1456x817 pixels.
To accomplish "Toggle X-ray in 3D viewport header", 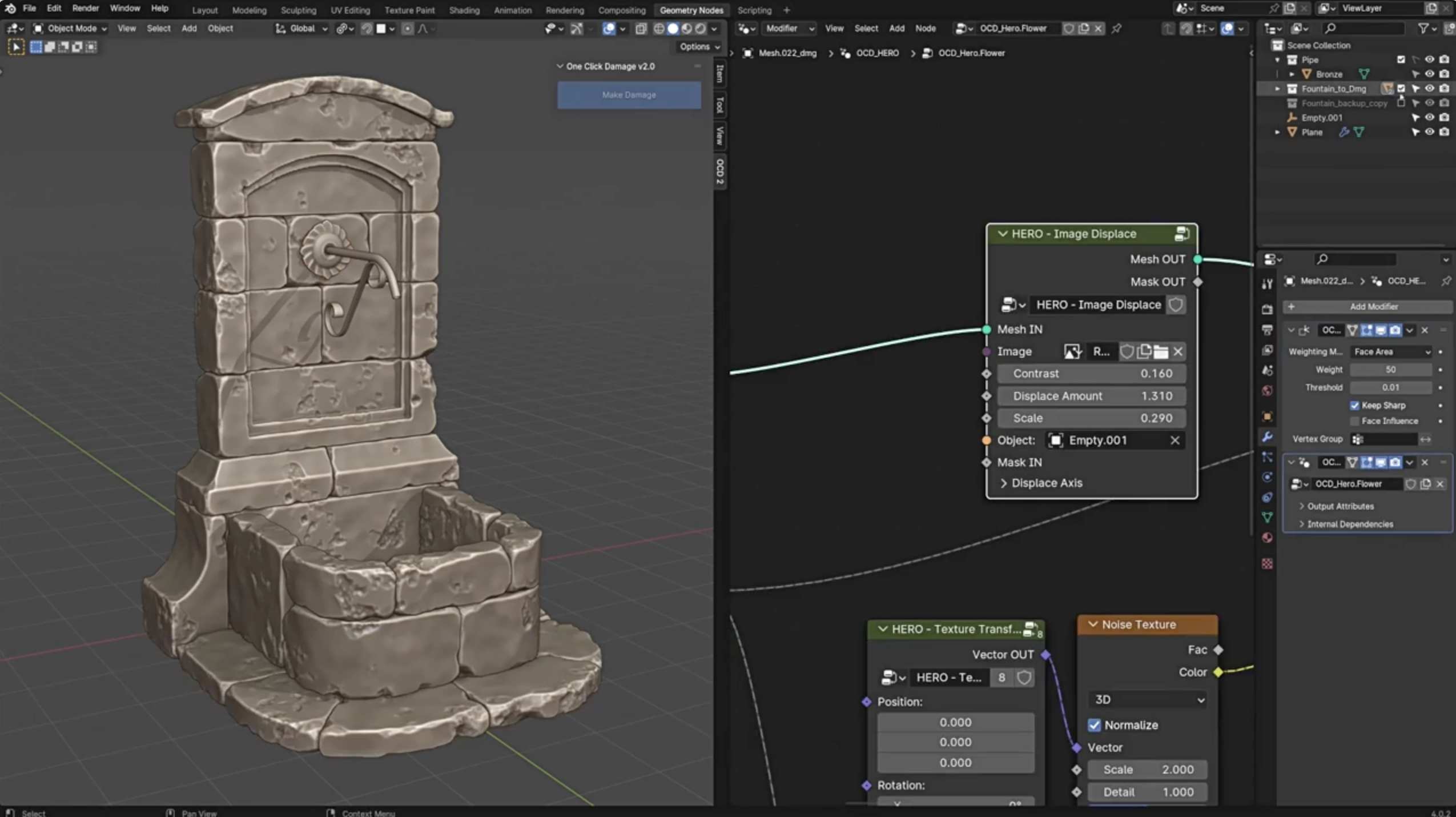I will pos(641,29).
